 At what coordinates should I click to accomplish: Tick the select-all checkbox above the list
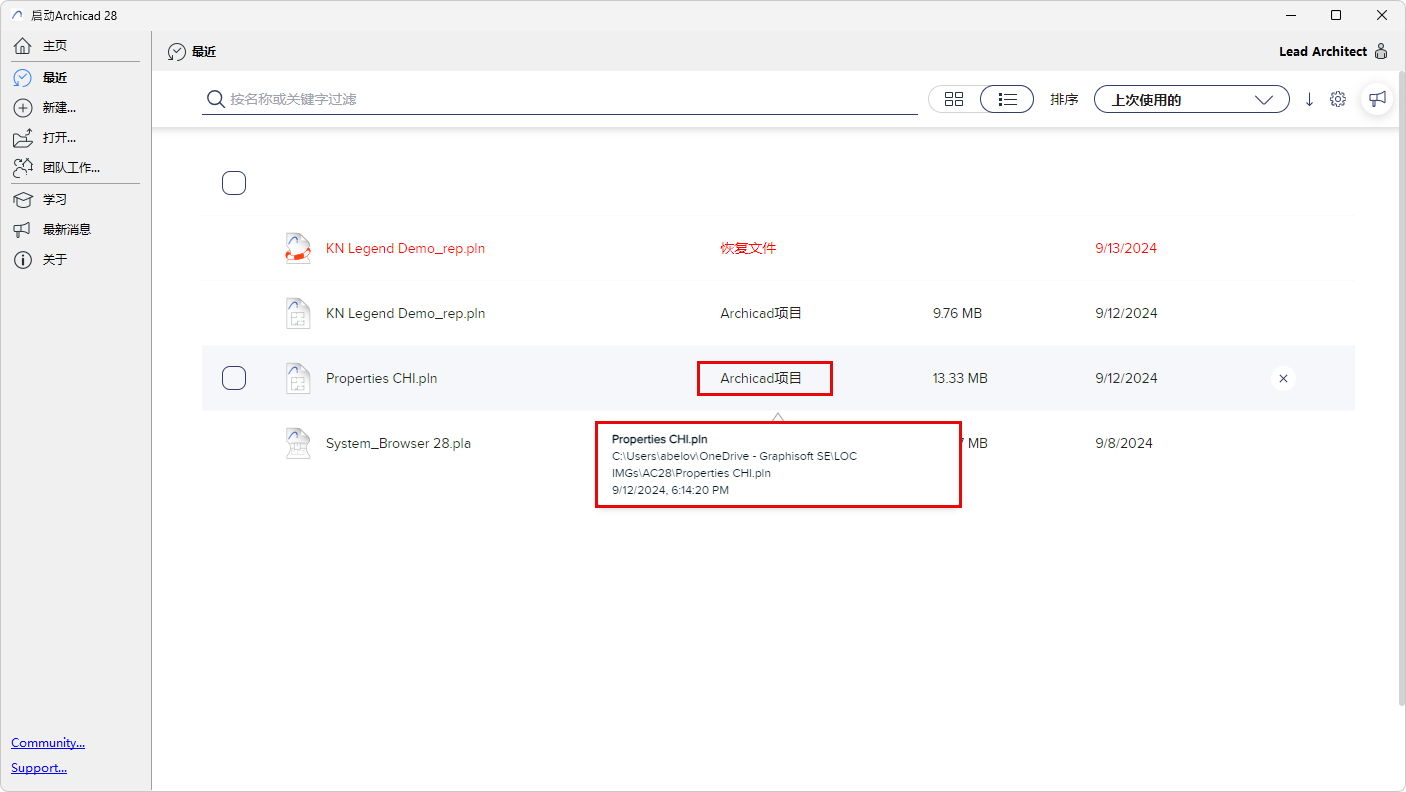[x=234, y=183]
